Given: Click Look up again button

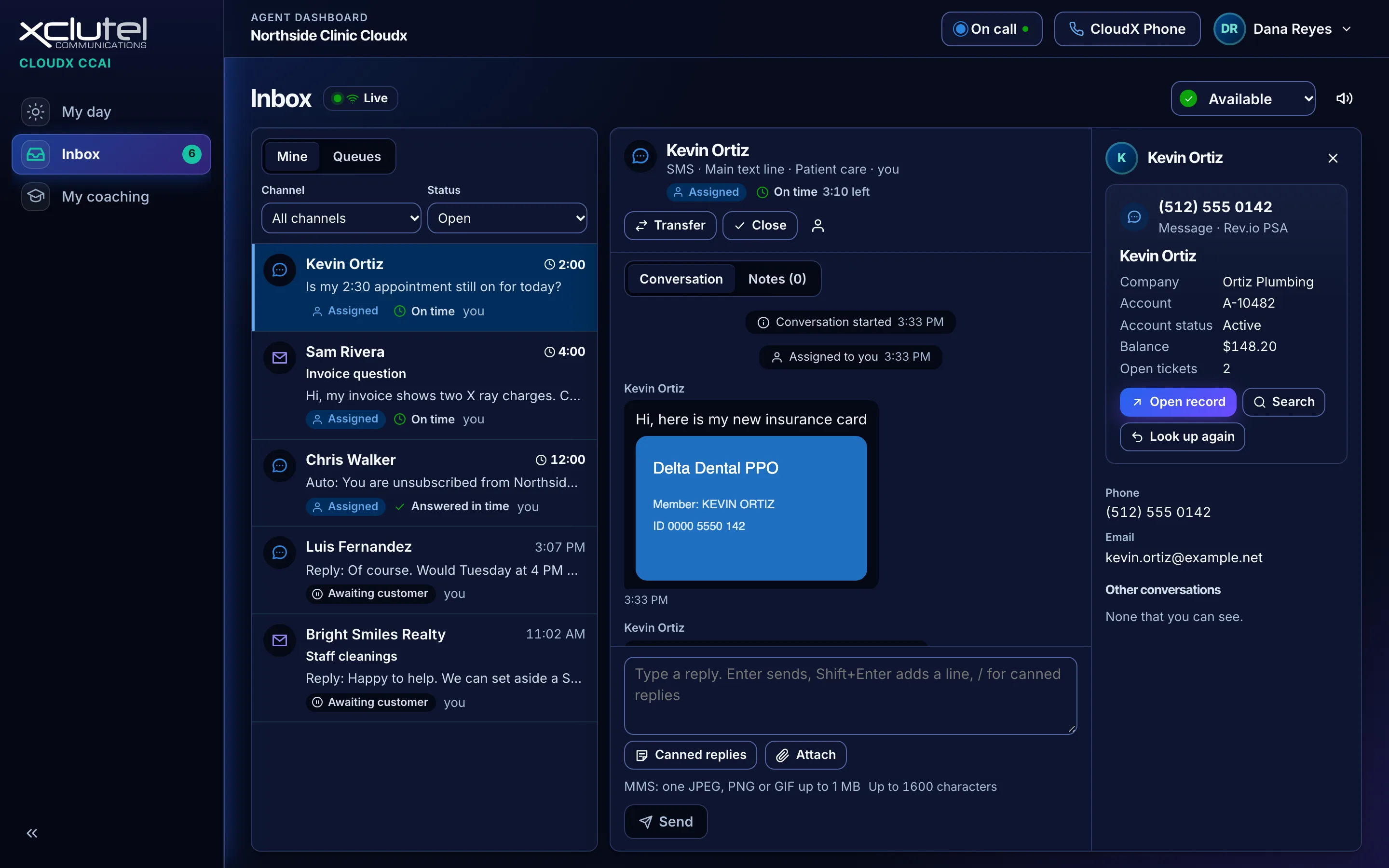Looking at the screenshot, I should (1182, 437).
